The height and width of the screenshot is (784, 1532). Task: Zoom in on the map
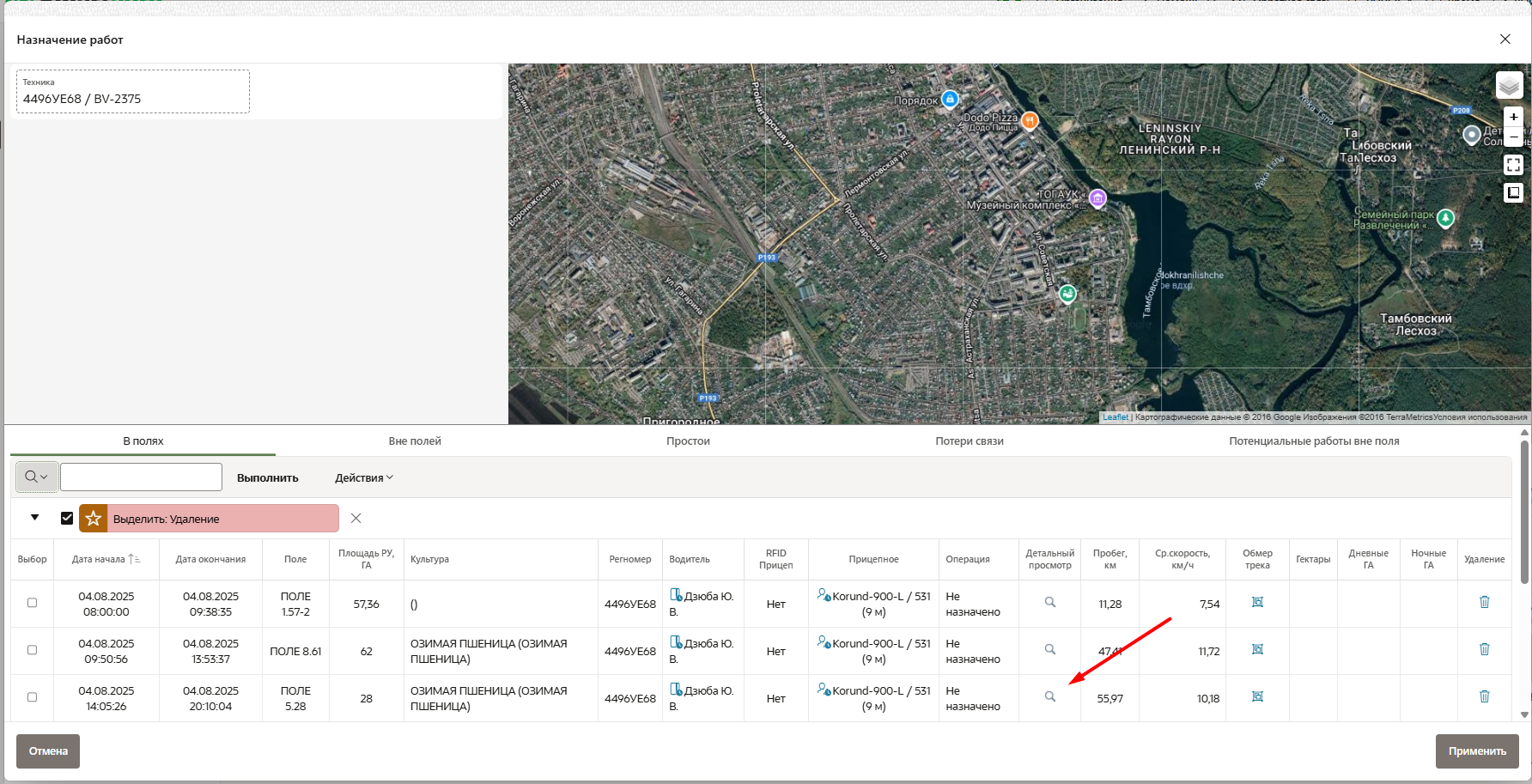[x=1513, y=117]
